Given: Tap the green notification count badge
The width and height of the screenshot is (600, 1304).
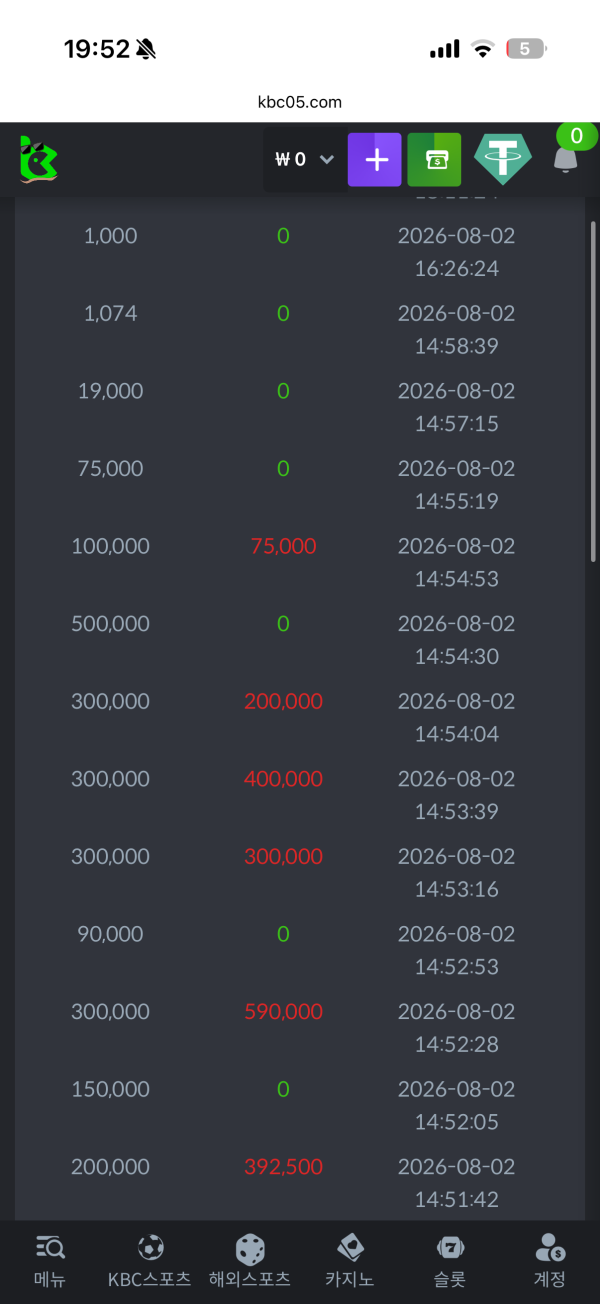Looking at the screenshot, I should coord(576,136).
